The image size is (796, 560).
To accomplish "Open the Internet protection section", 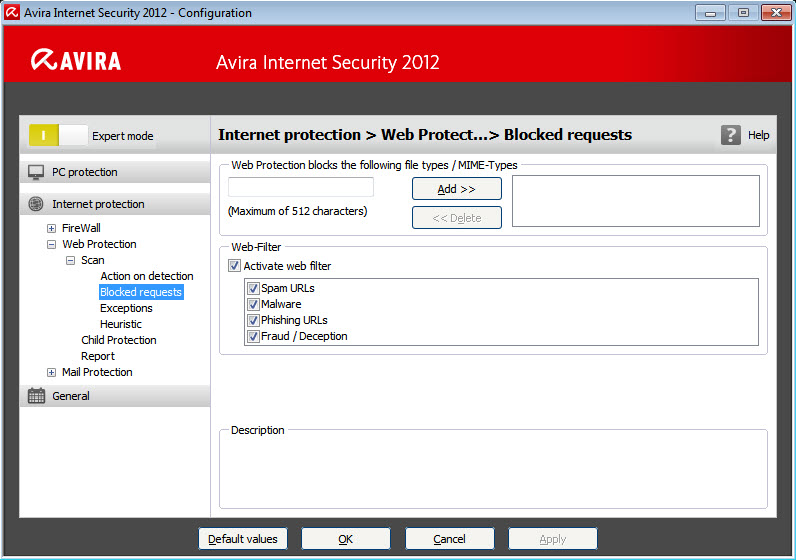I will click(115, 204).
